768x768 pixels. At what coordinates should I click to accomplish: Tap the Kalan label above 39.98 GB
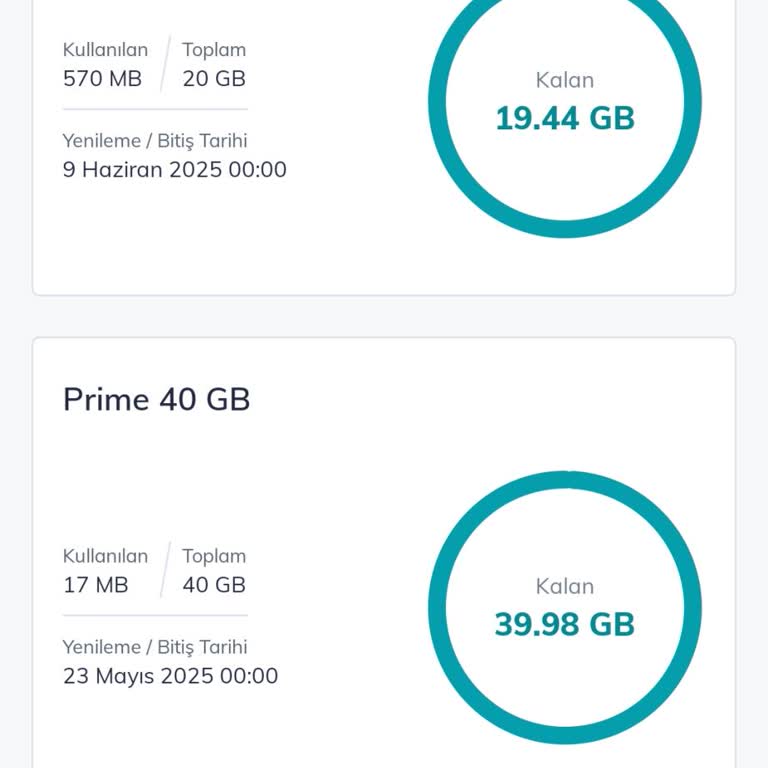pyautogui.click(x=565, y=586)
